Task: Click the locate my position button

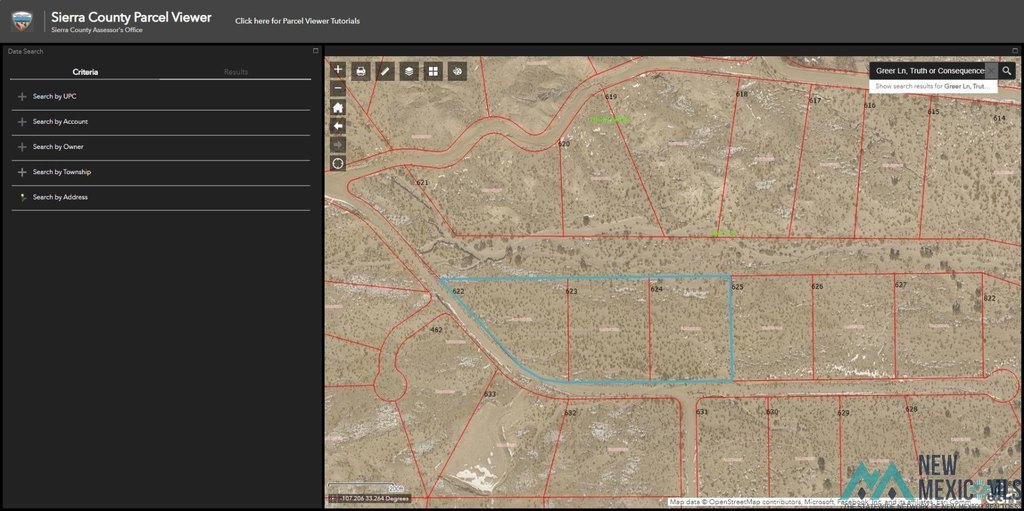Action: pos(338,163)
